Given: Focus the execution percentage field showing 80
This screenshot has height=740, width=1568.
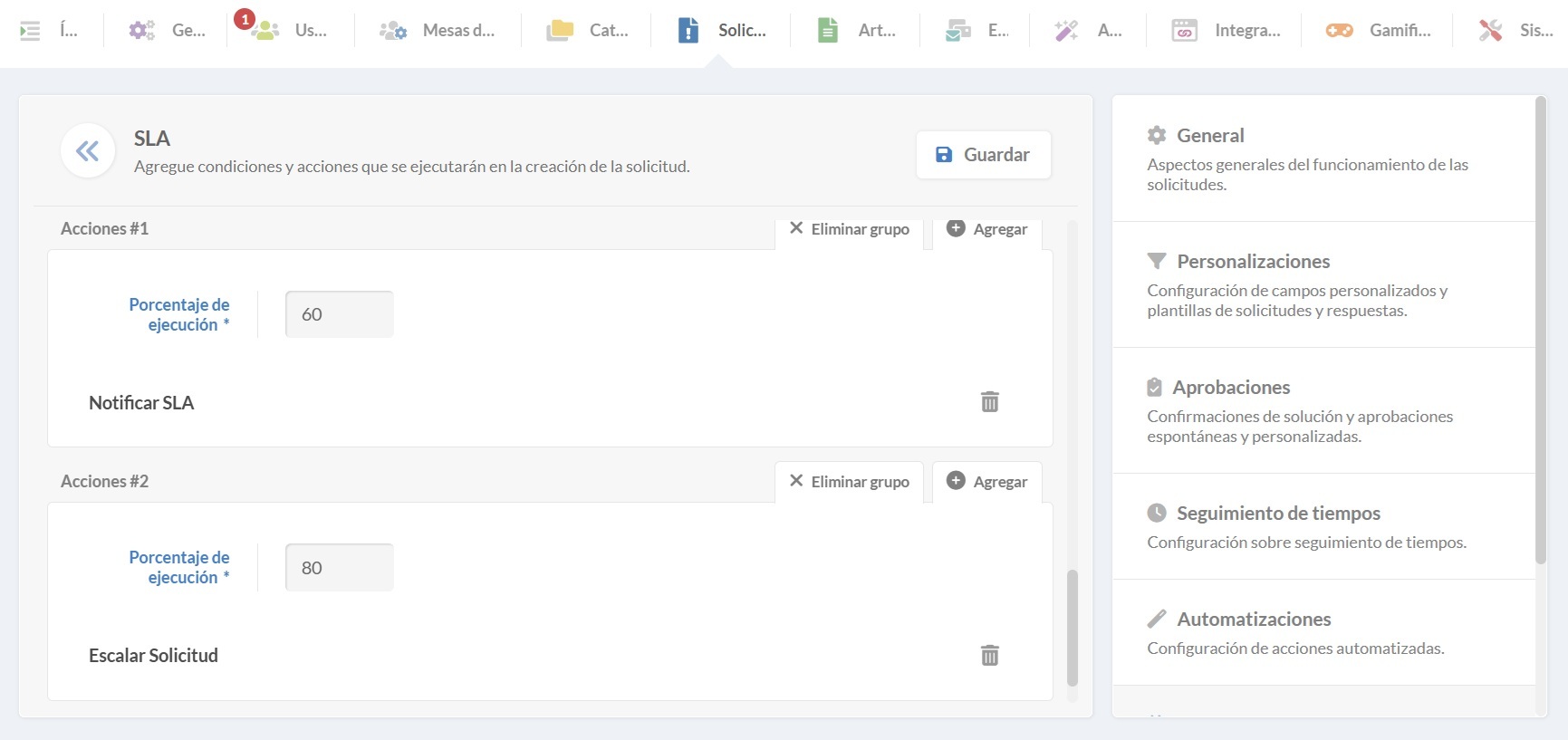Looking at the screenshot, I should 340,568.
